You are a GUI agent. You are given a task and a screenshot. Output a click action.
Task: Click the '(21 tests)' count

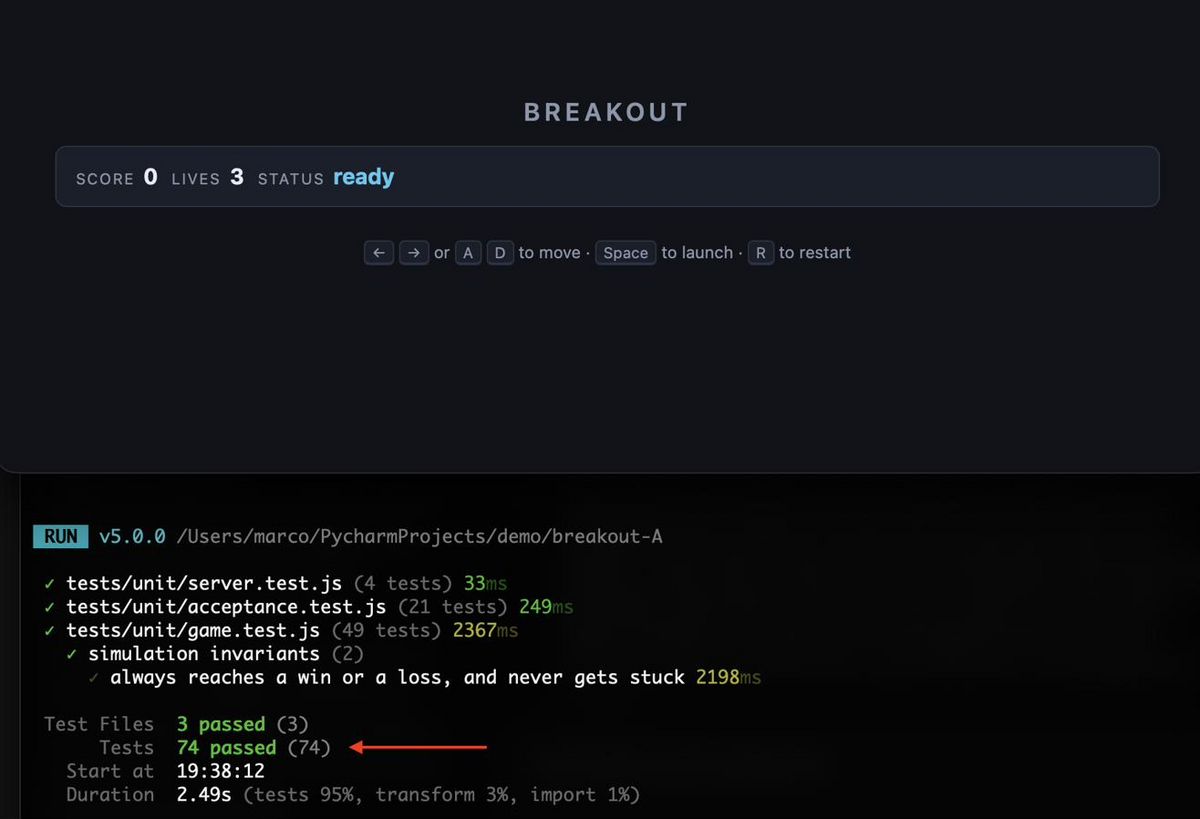(x=453, y=607)
